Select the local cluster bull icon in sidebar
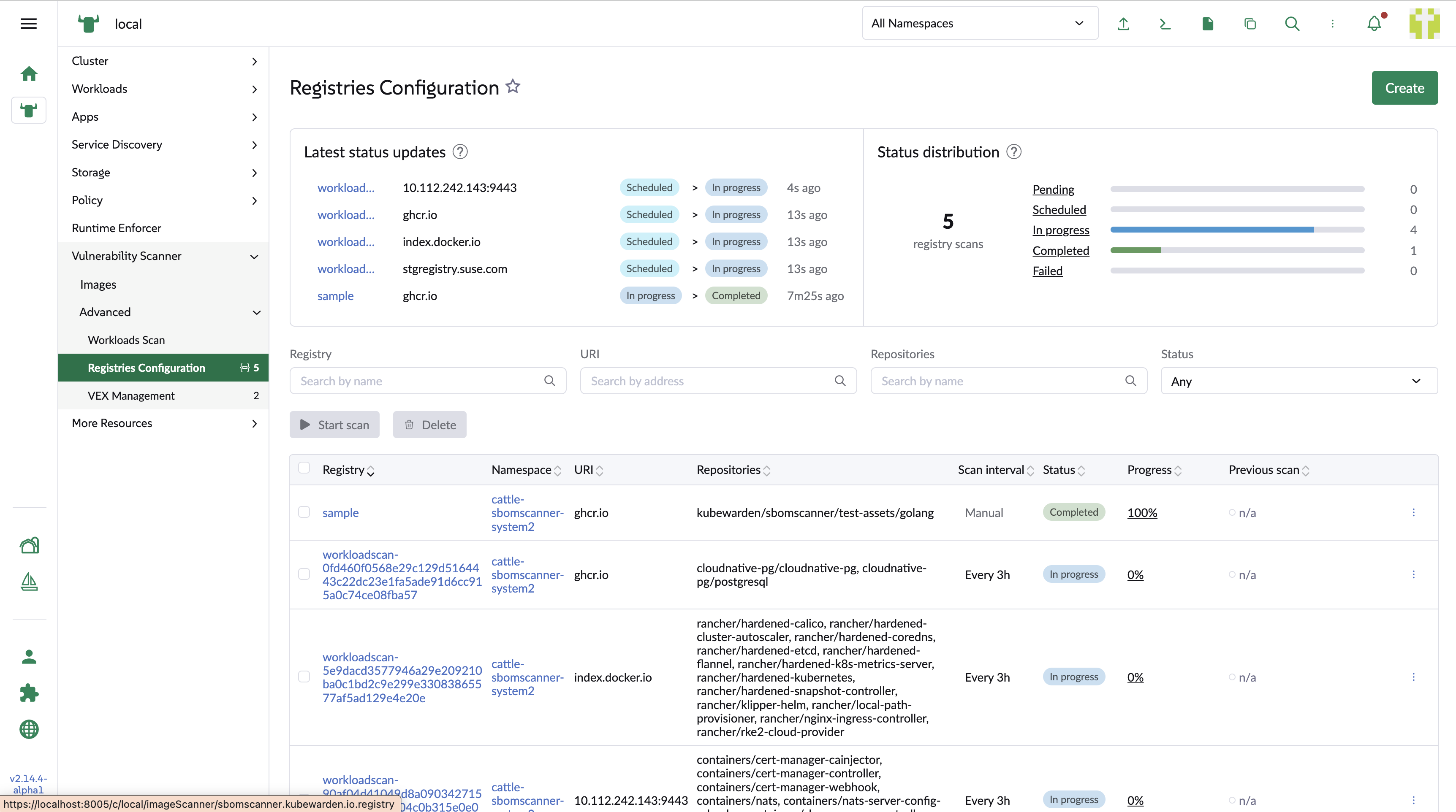Image resolution: width=1456 pixels, height=812 pixels. pyautogui.click(x=29, y=110)
